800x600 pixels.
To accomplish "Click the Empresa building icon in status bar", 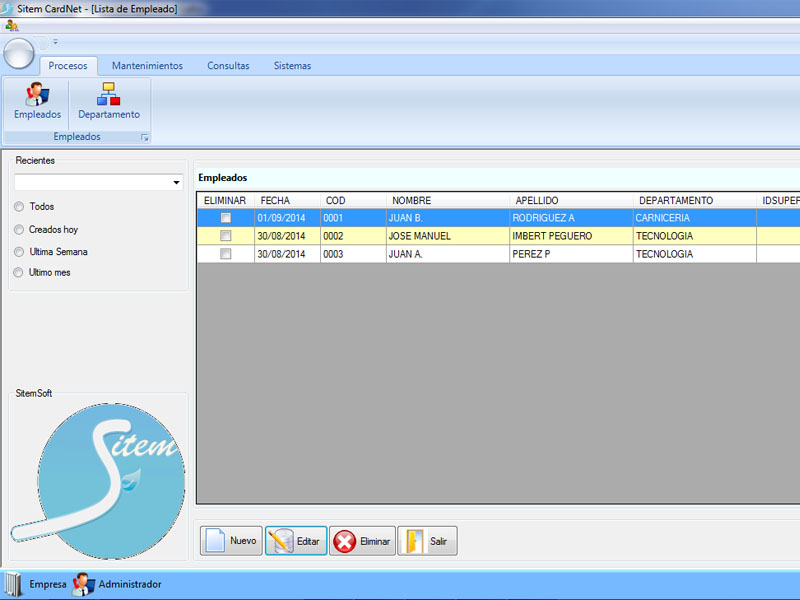I will tap(14, 584).
